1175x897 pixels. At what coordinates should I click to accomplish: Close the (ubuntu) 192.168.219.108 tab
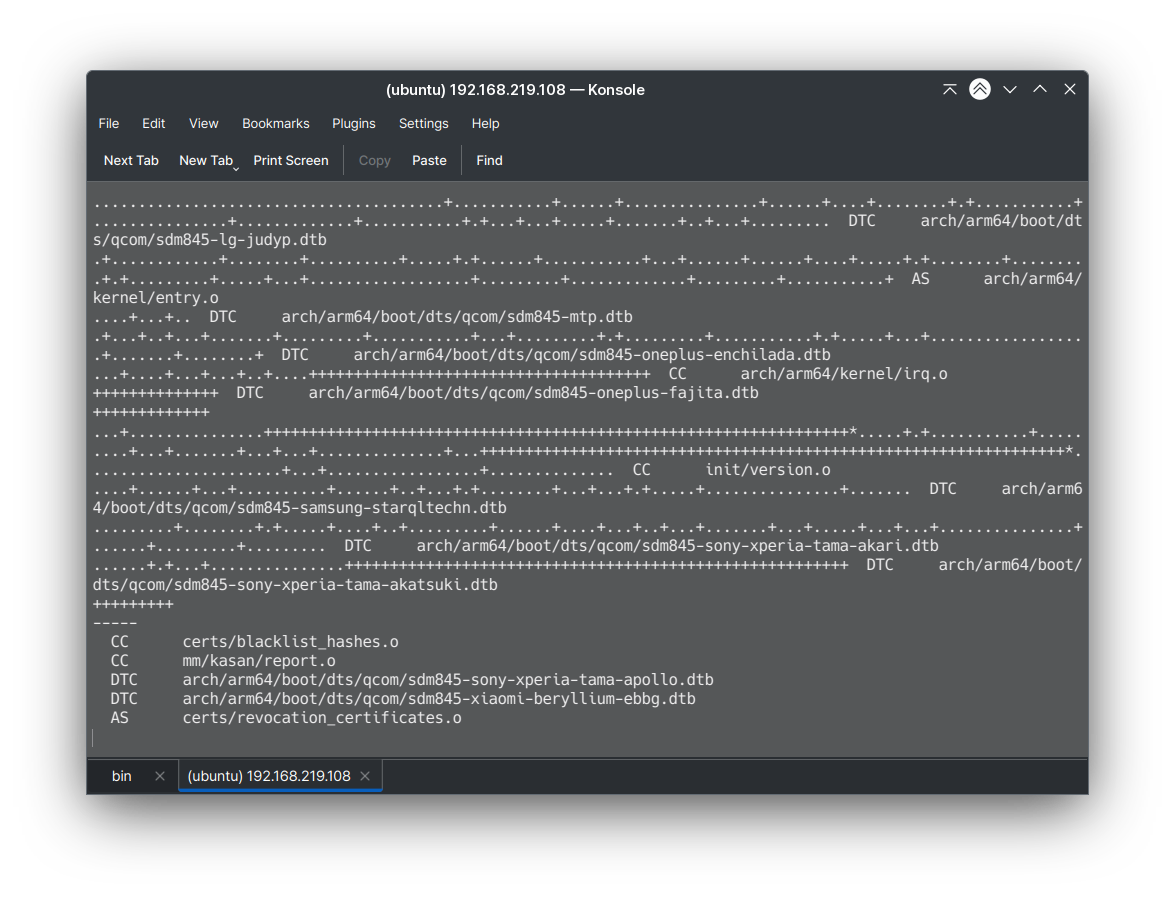(x=365, y=776)
